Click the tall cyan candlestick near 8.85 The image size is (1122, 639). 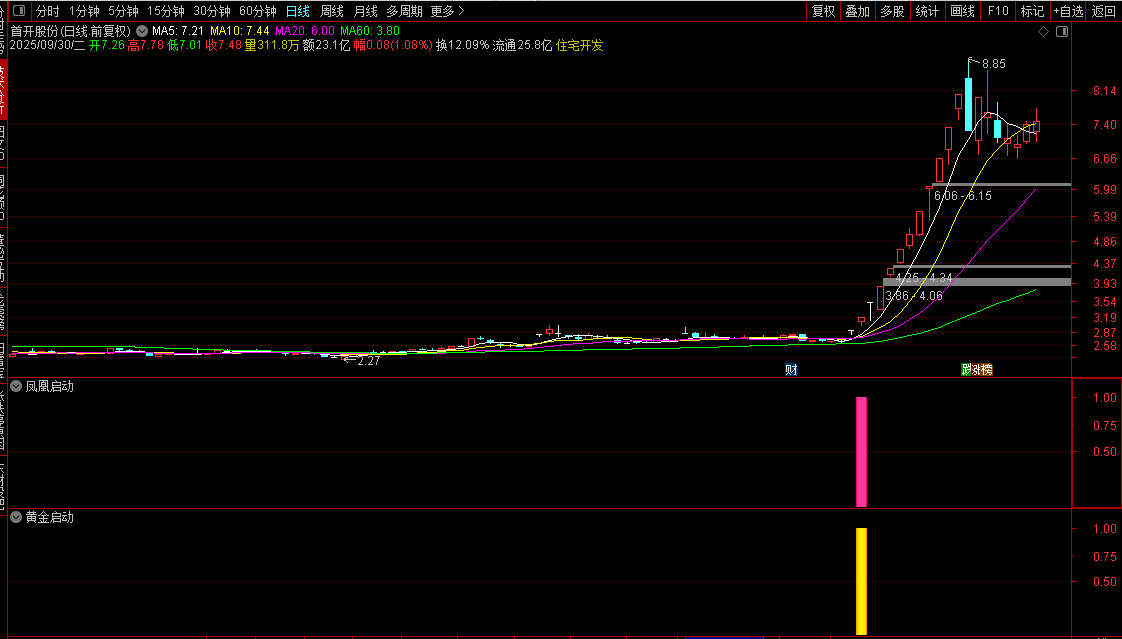point(969,104)
